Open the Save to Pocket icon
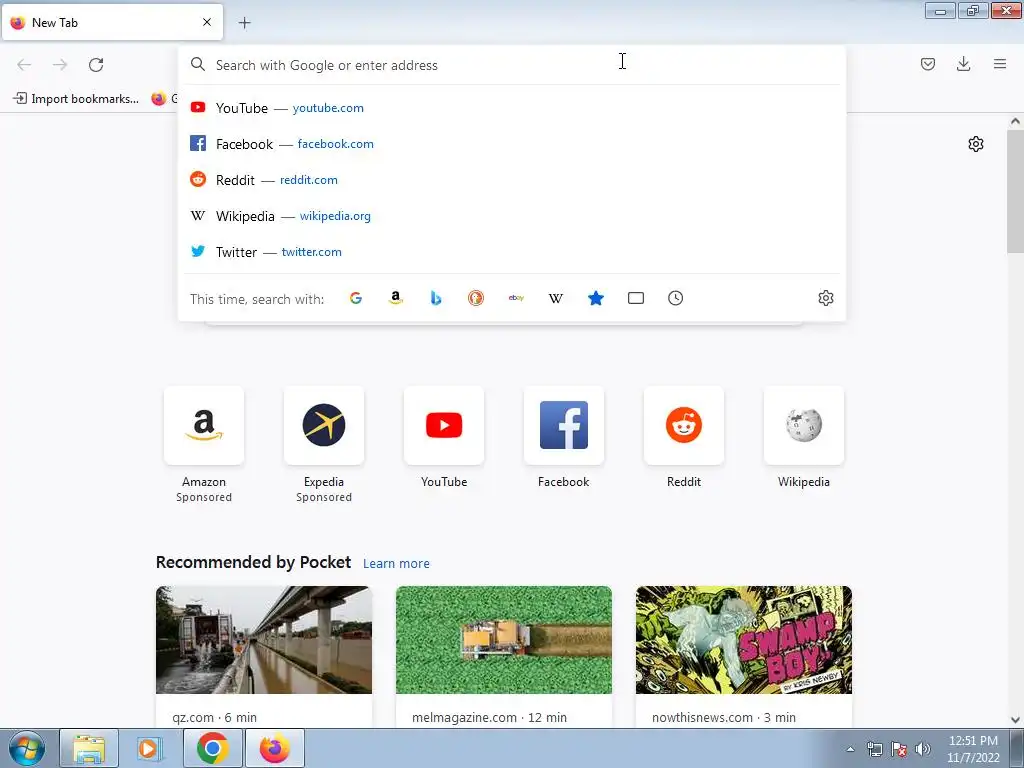Viewport: 1024px width, 768px height. tap(928, 64)
